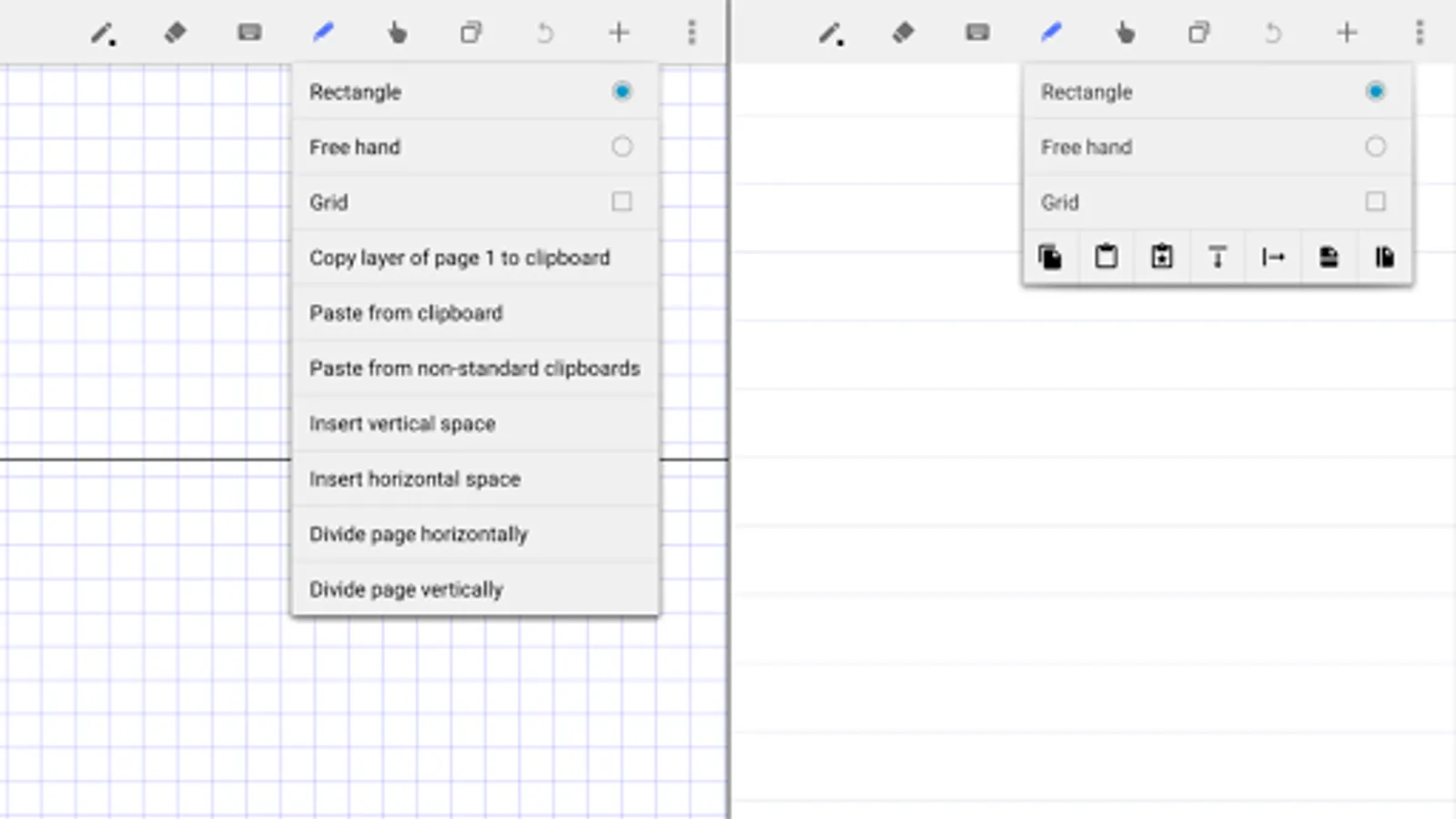1456x819 pixels.
Task: Select the eraser tool on the grid-paper screen
Action: pos(175,33)
